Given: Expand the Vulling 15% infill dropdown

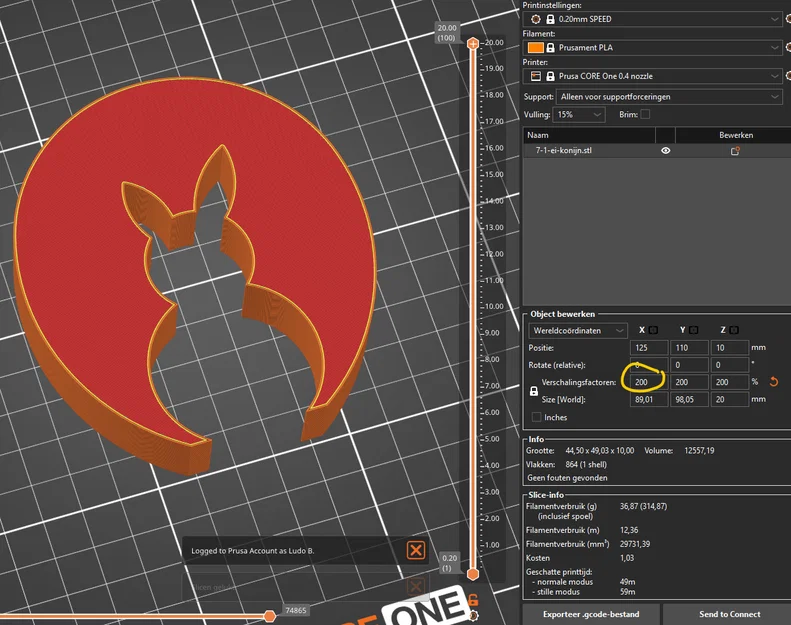Looking at the screenshot, I should [x=579, y=115].
